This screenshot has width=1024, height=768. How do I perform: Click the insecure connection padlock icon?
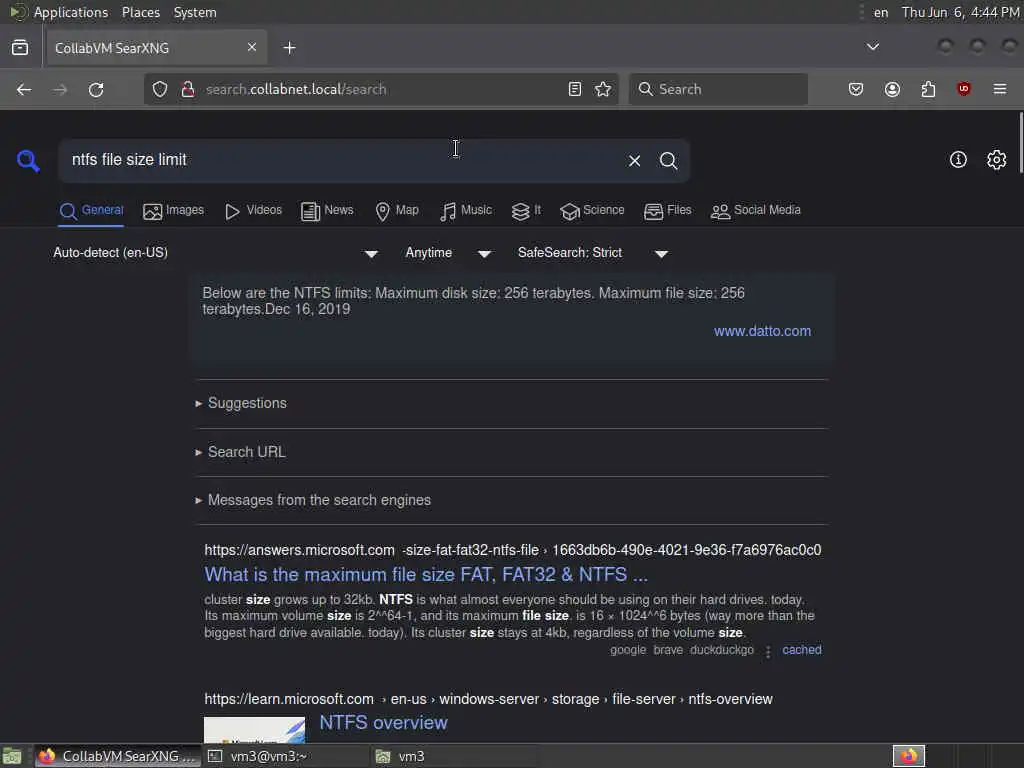pyautogui.click(x=187, y=89)
